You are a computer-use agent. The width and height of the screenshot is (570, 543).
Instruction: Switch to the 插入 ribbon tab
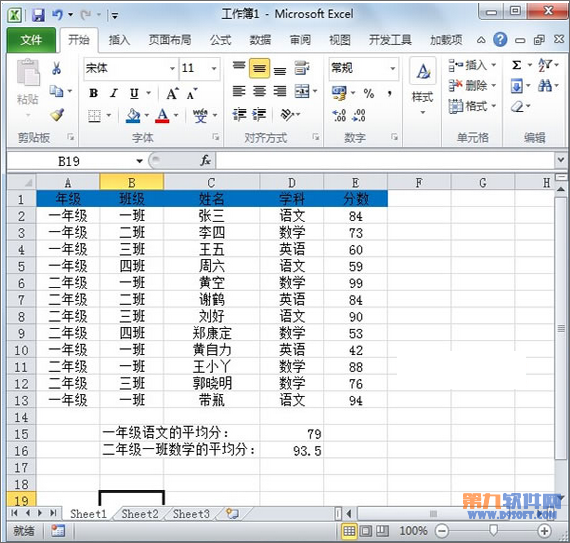pyautogui.click(x=119, y=40)
